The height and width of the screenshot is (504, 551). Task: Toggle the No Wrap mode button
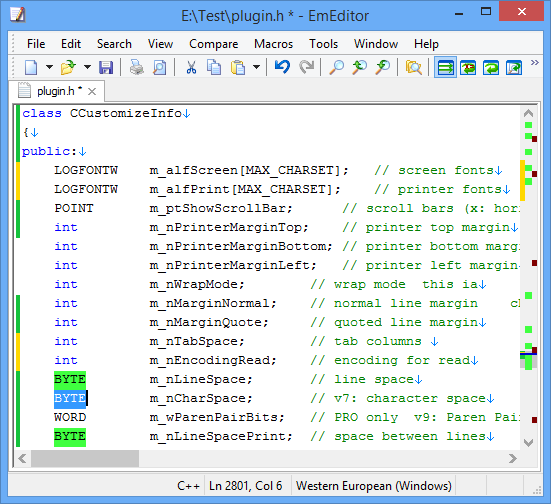445,67
